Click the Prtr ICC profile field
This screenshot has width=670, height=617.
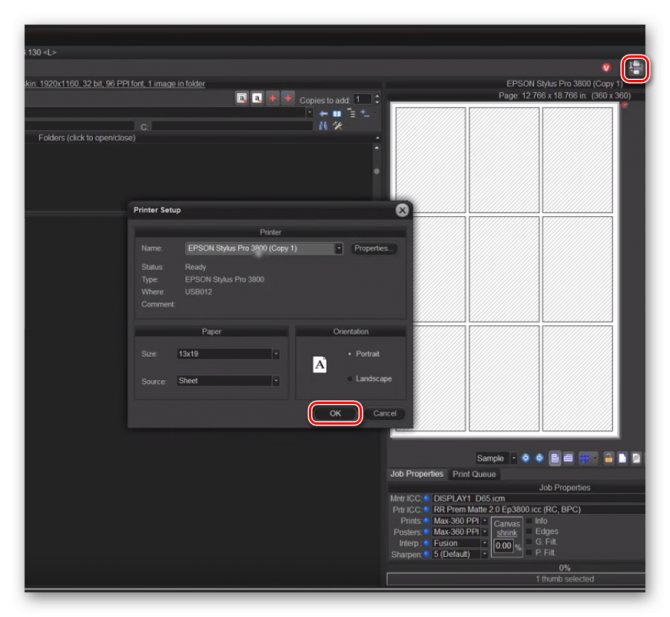(x=538, y=509)
